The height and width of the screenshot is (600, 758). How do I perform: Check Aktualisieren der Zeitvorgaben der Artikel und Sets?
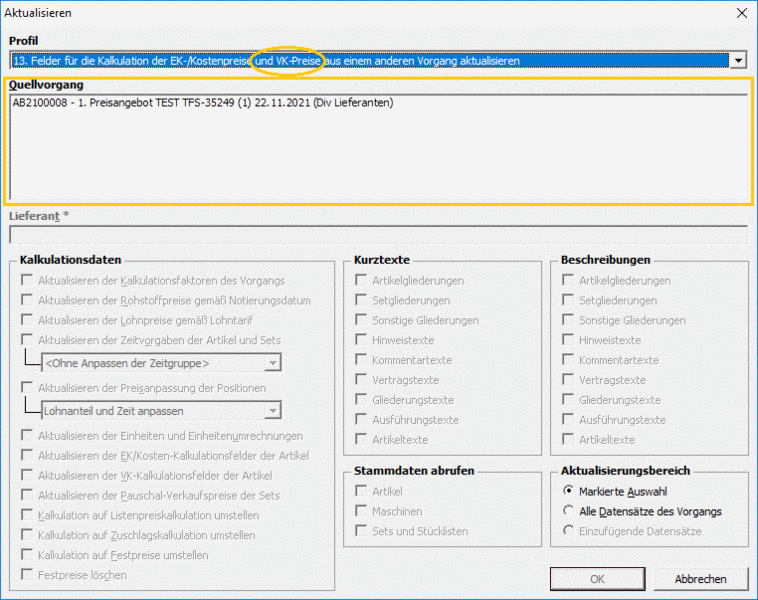27,340
